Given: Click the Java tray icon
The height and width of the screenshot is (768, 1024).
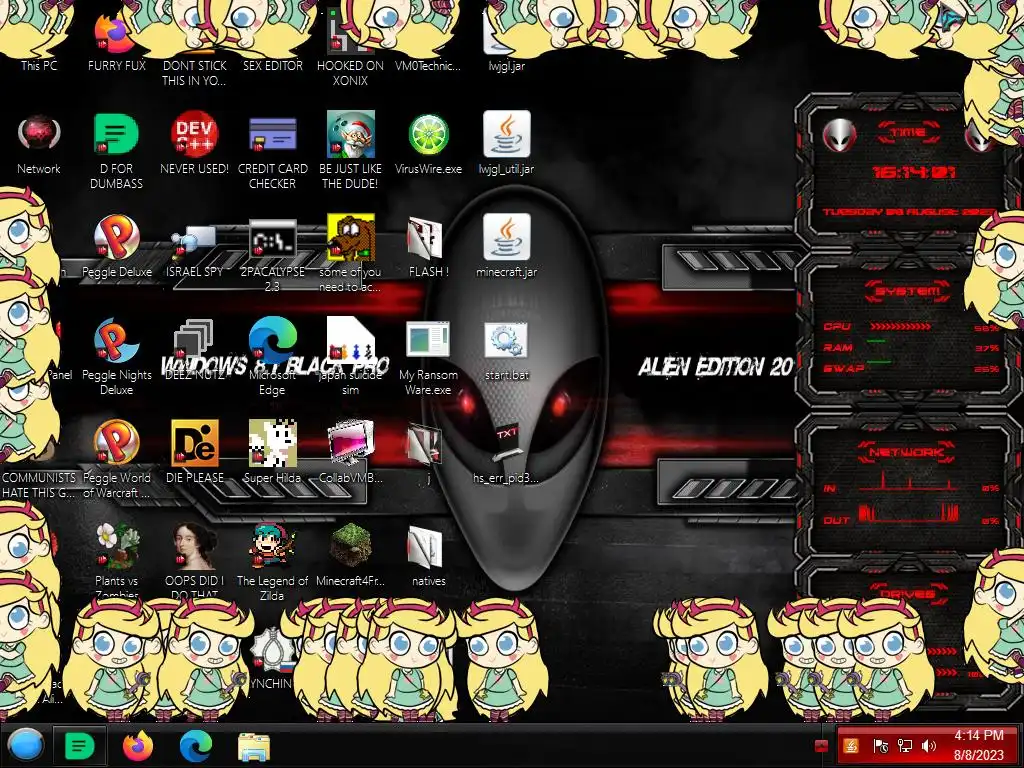Looking at the screenshot, I should pyautogui.click(x=851, y=745).
